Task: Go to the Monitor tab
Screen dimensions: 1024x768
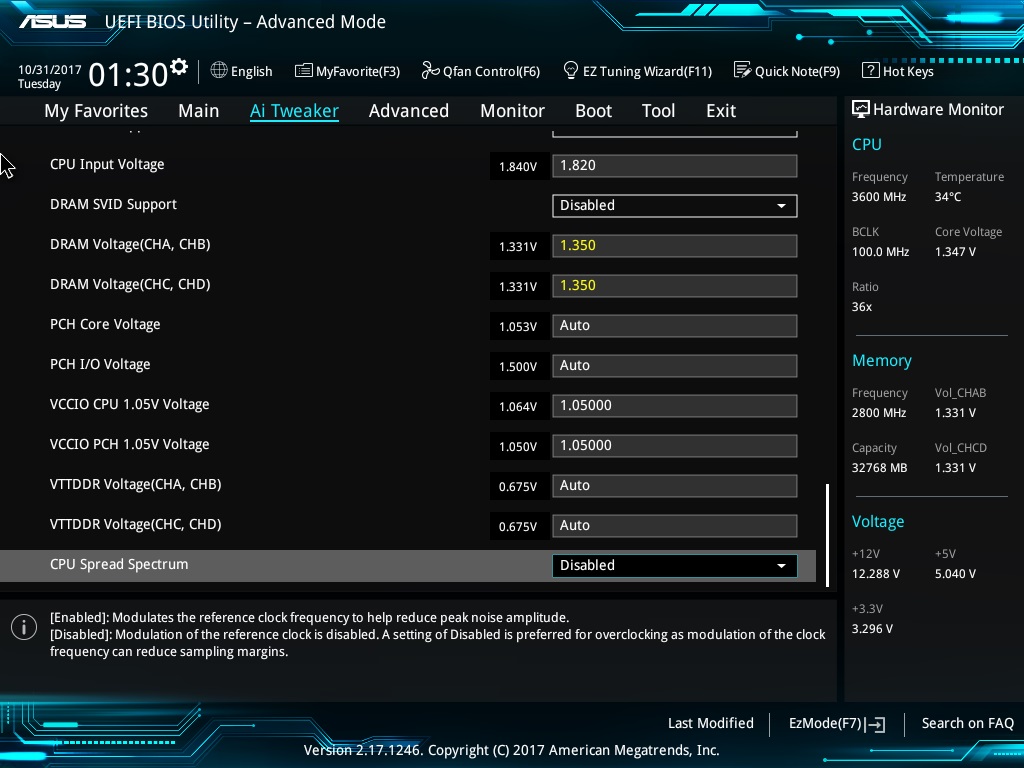Action: [x=513, y=111]
